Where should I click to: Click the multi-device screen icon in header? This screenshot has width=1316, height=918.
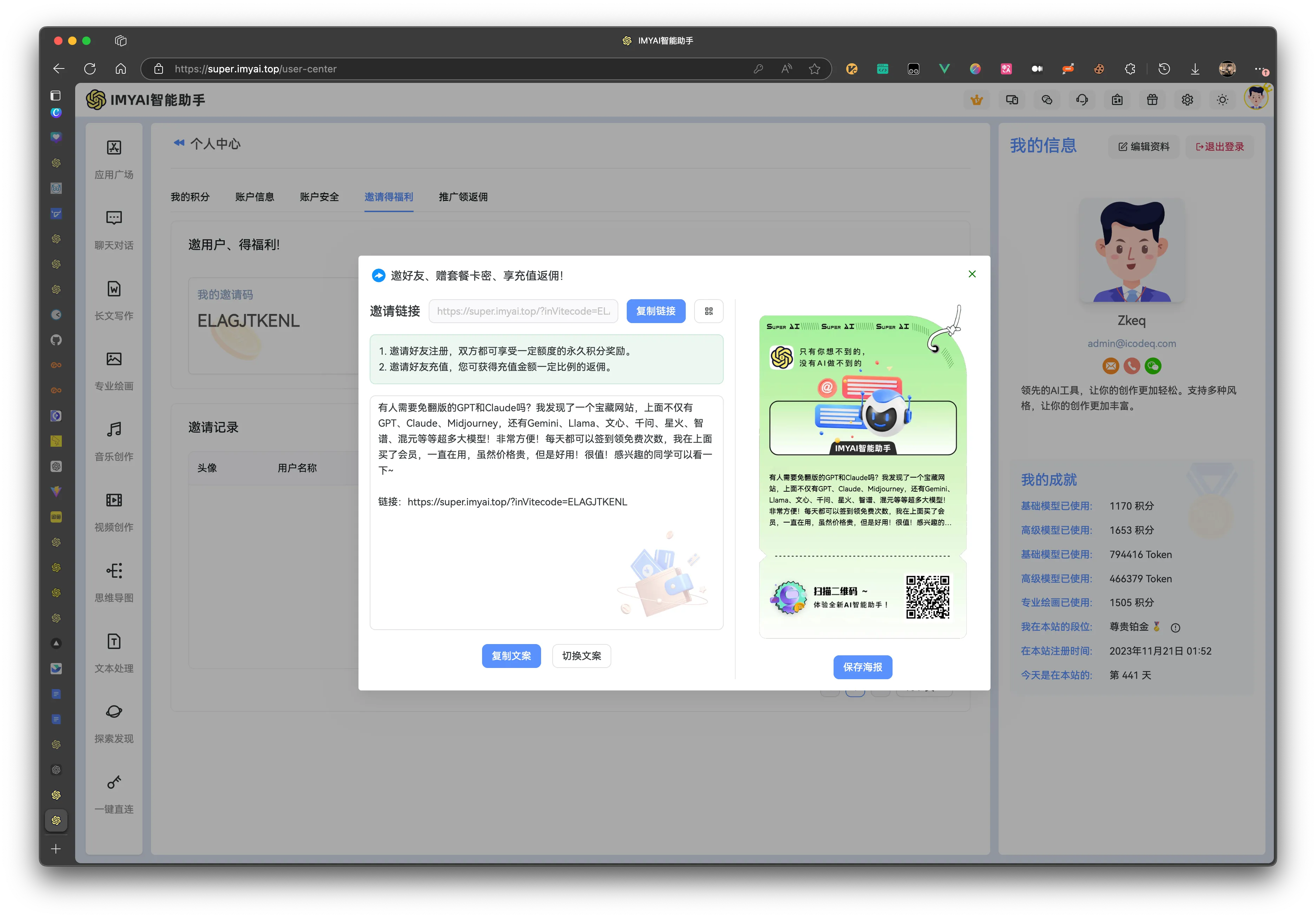click(1012, 100)
